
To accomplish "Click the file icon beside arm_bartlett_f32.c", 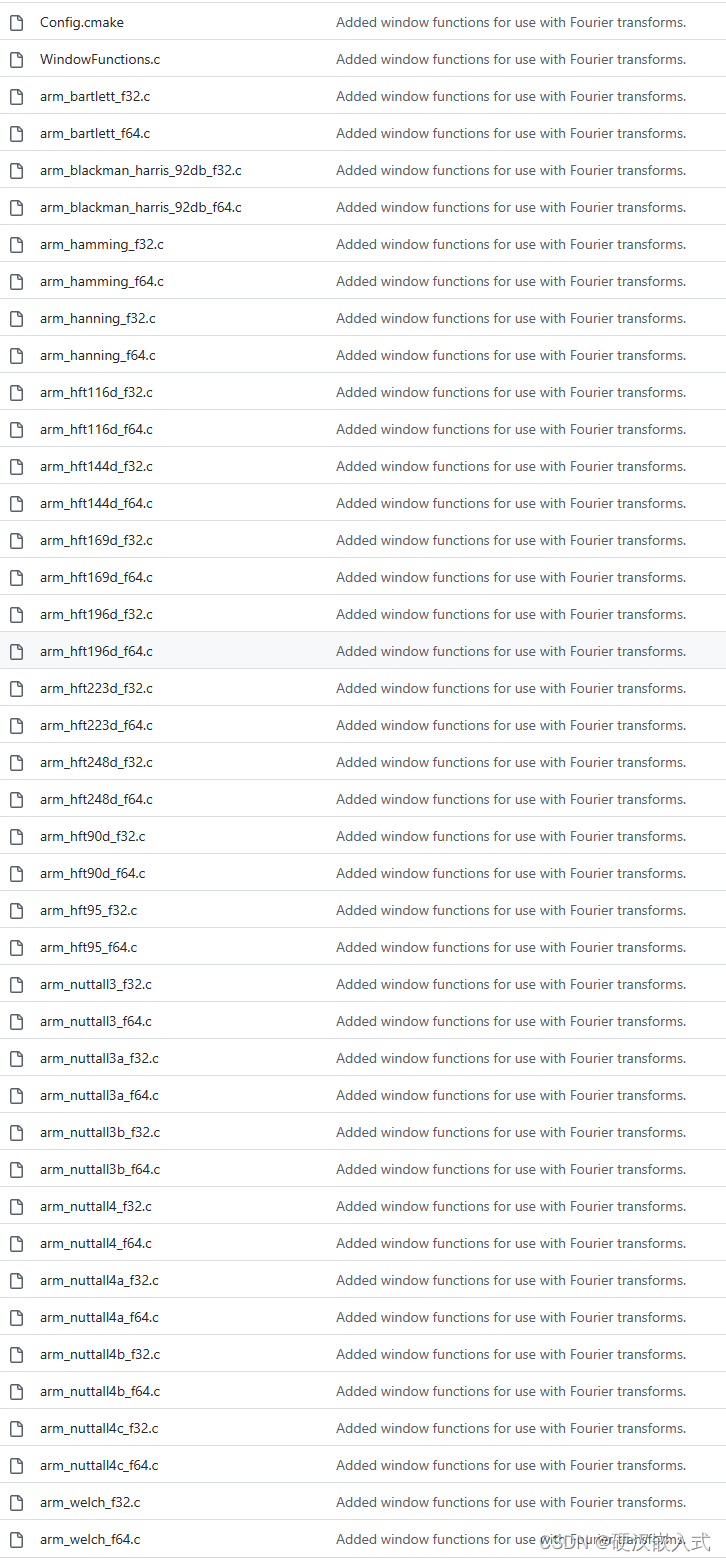I will [x=16, y=96].
